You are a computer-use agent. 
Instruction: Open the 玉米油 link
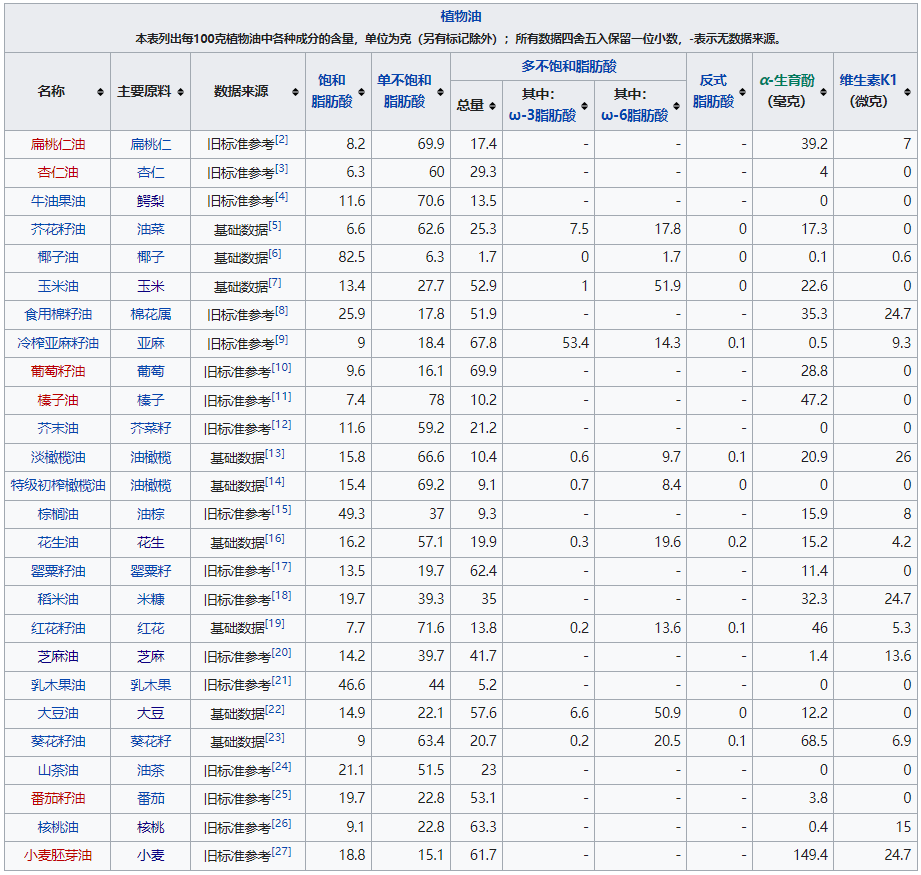pyautogui.click(x=58, y=286)
